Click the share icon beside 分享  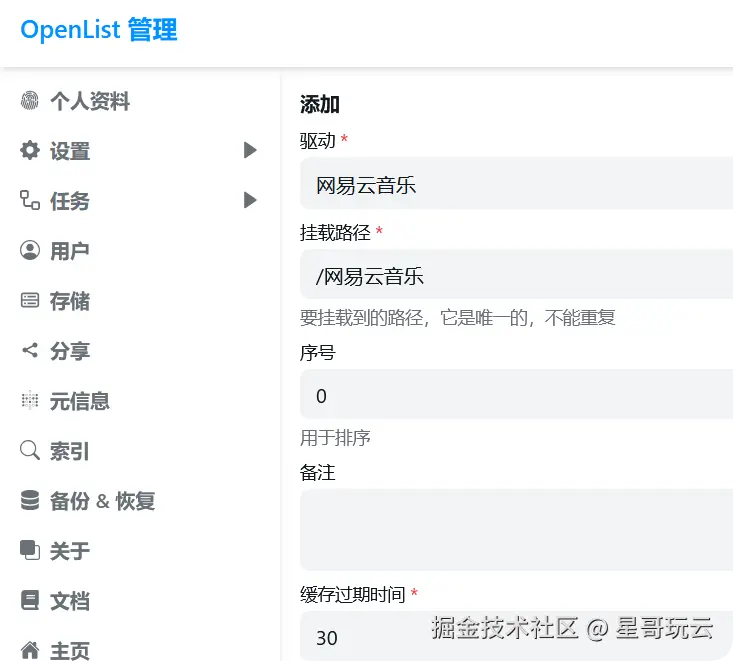click(x=29, y=350)
